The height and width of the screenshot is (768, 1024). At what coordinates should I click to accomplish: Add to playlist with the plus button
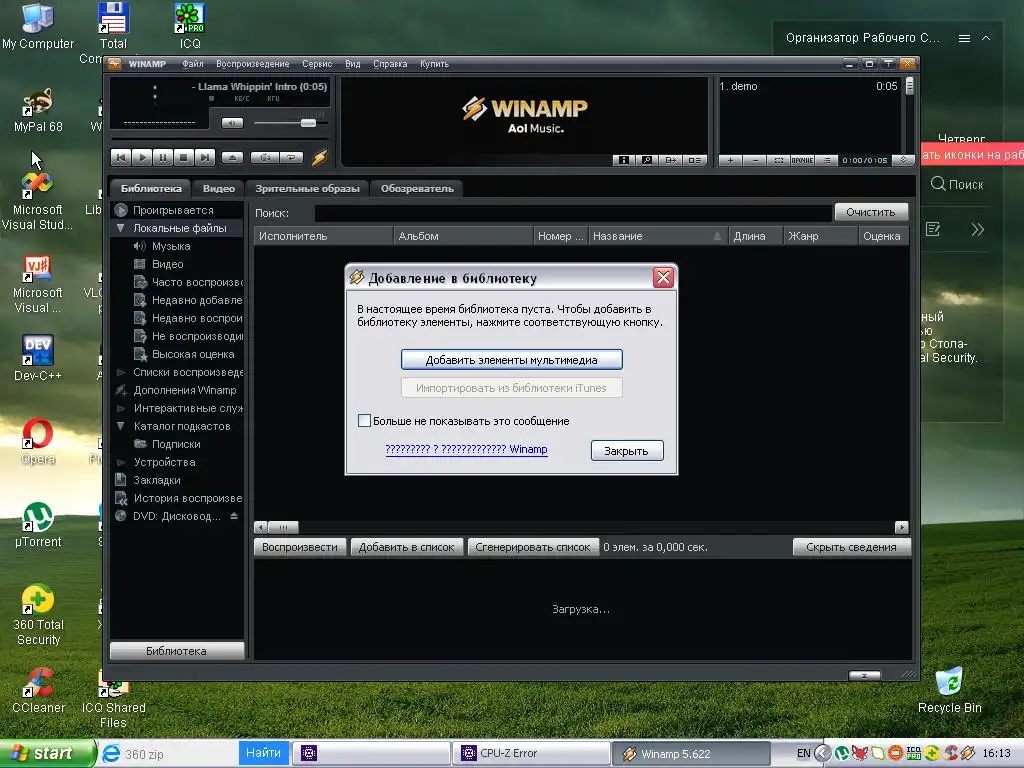pyautogui.click(x=730, y=160)
